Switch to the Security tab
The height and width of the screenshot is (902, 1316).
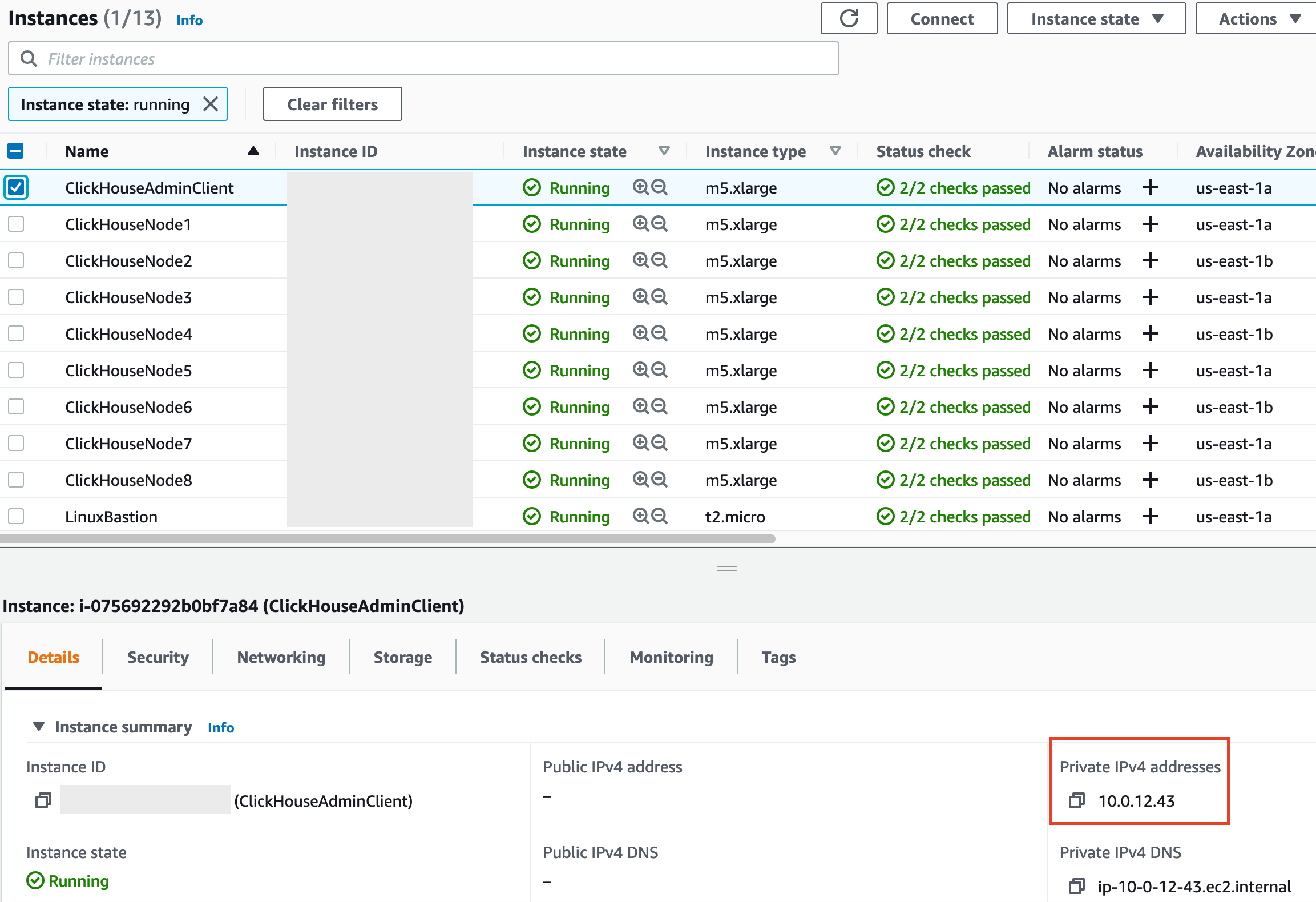coord(158,657)
